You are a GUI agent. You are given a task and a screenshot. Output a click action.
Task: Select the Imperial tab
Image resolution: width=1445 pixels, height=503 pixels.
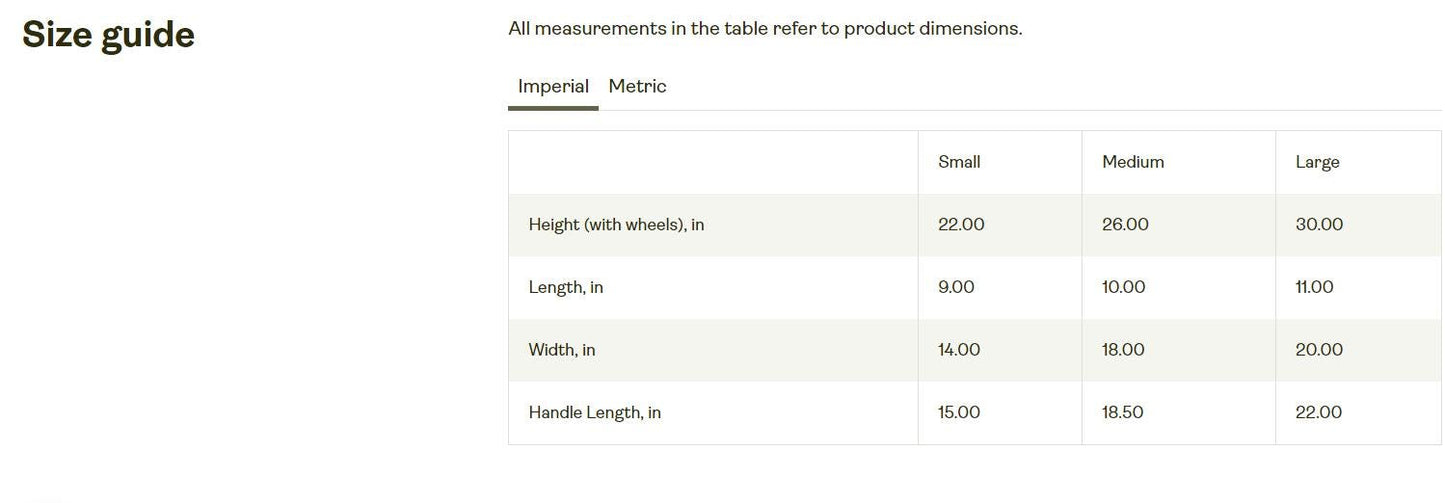(x=553, y=87)
